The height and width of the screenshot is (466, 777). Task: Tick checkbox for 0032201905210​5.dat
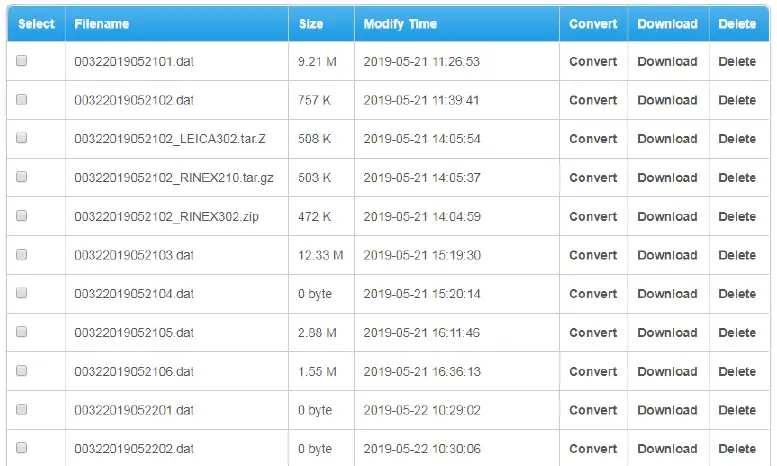[21, 331]
